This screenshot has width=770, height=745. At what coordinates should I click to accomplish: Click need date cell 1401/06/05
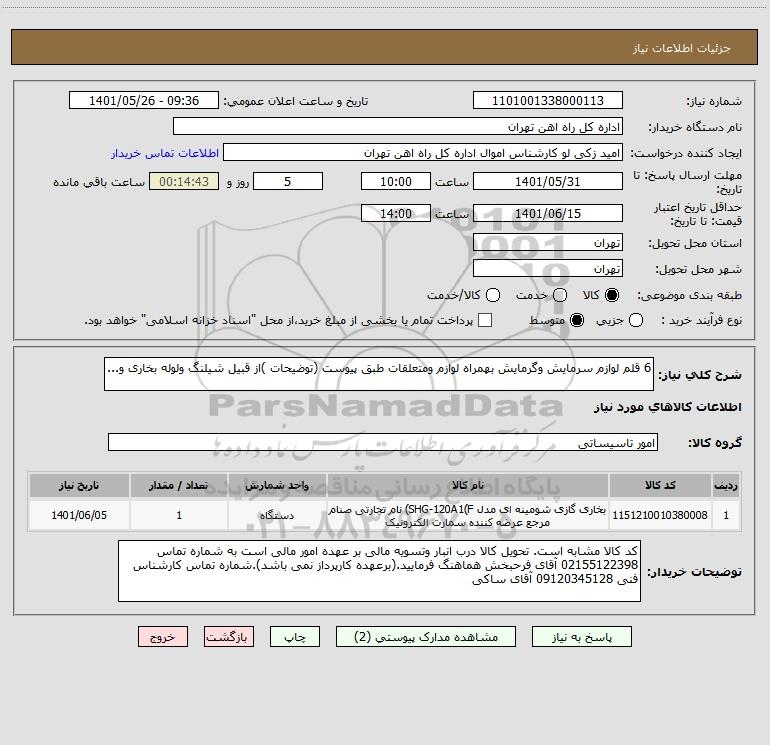(x=79, y=515)
